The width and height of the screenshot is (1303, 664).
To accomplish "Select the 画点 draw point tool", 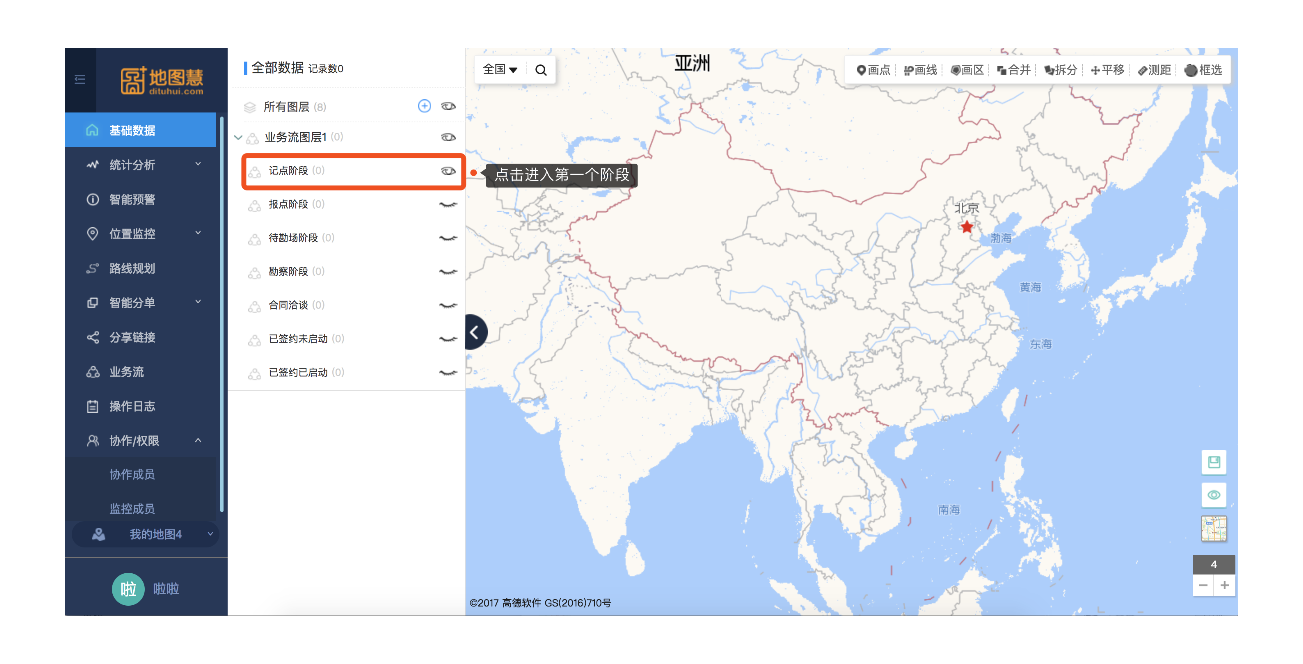I will coord(873,70).
